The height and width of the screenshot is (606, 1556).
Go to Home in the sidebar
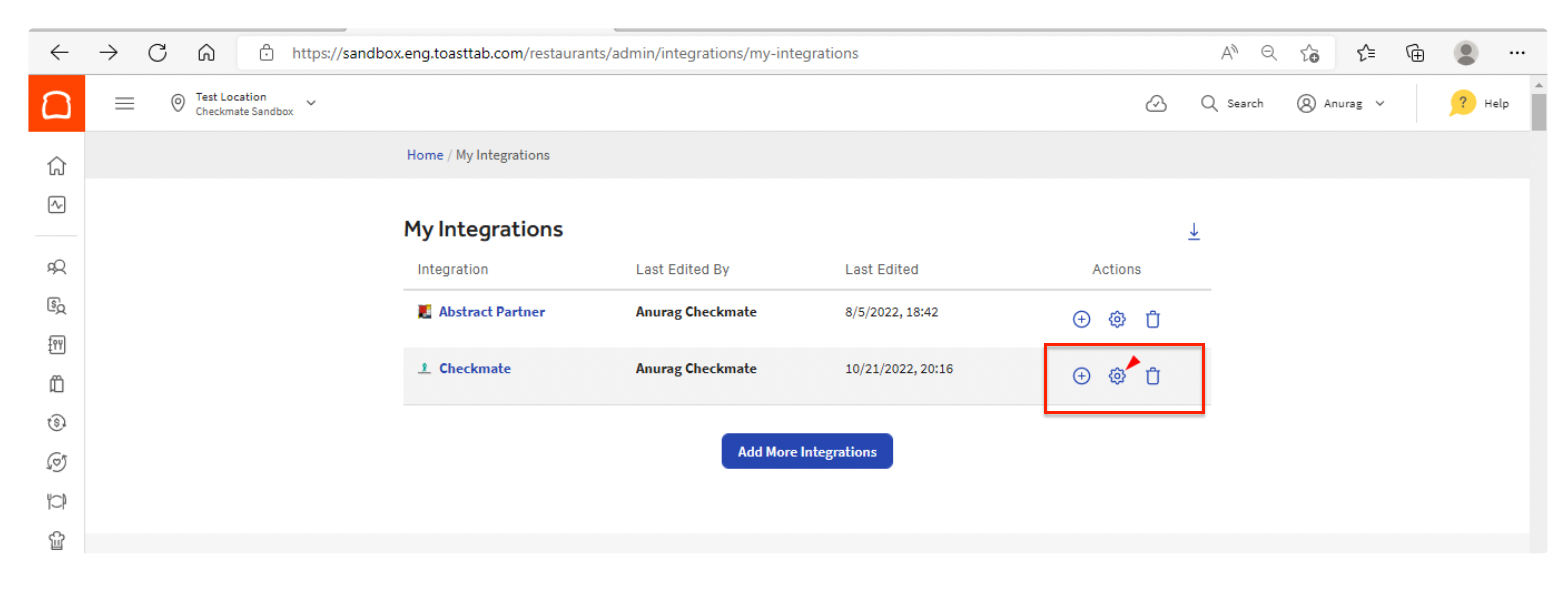tap(57, 166)
